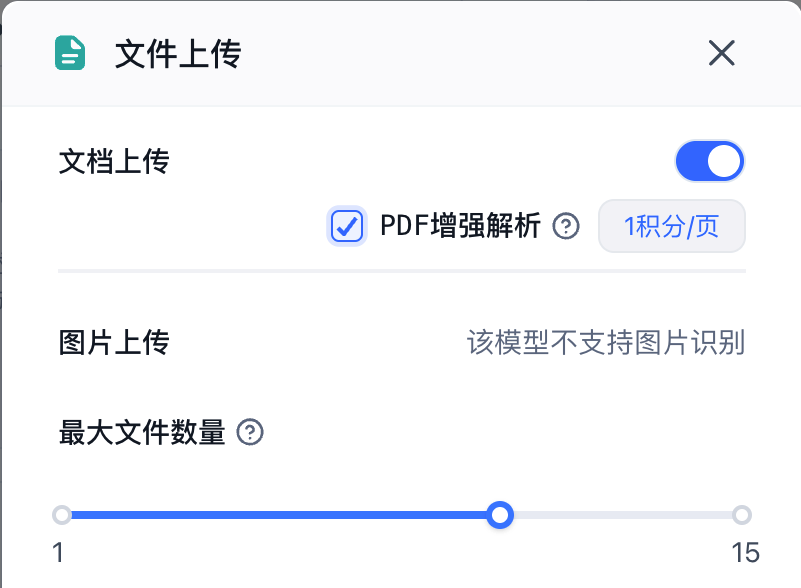Click the 文件上传 dialog title

coord(178,54)
